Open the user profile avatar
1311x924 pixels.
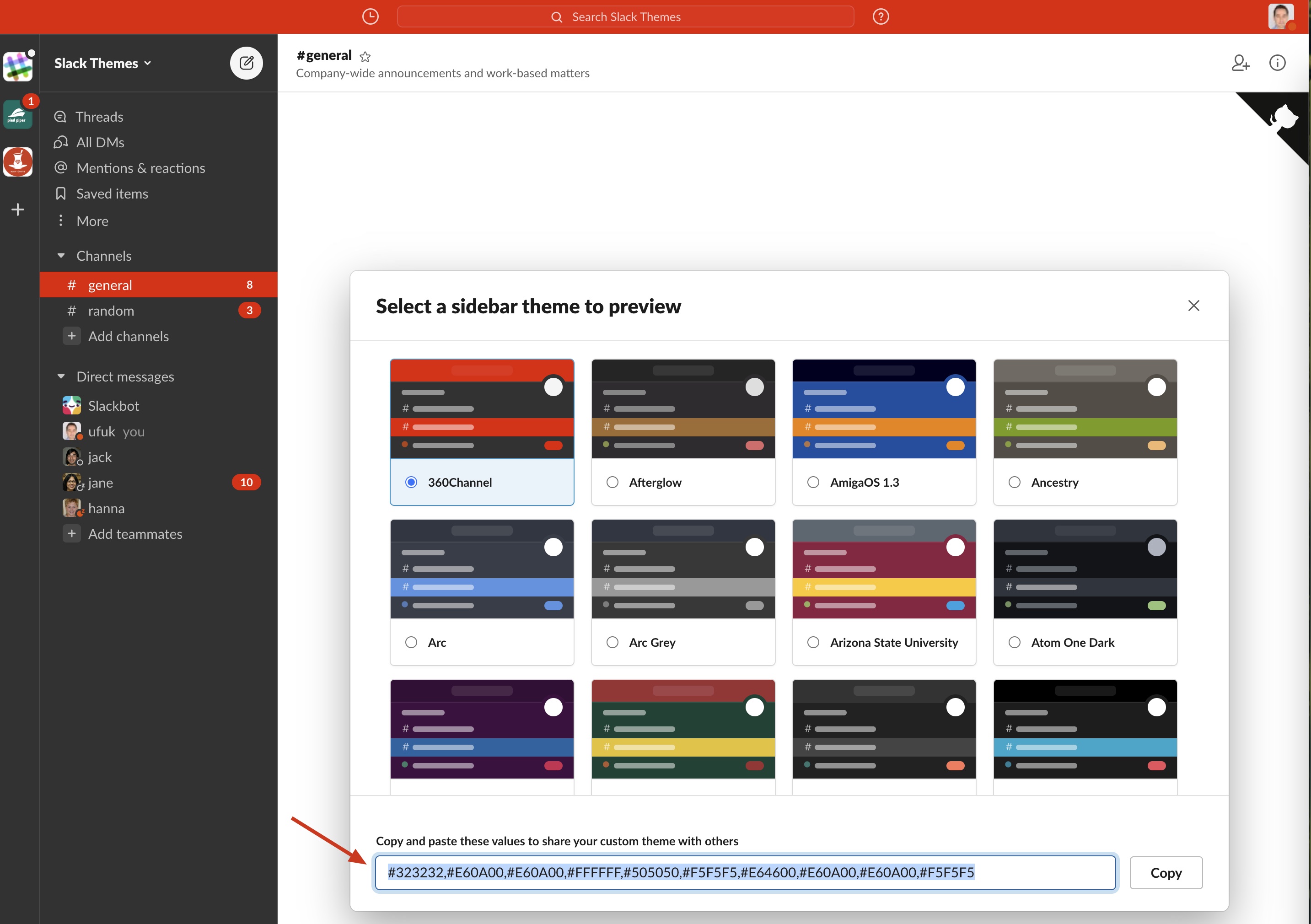(1280, 16)
